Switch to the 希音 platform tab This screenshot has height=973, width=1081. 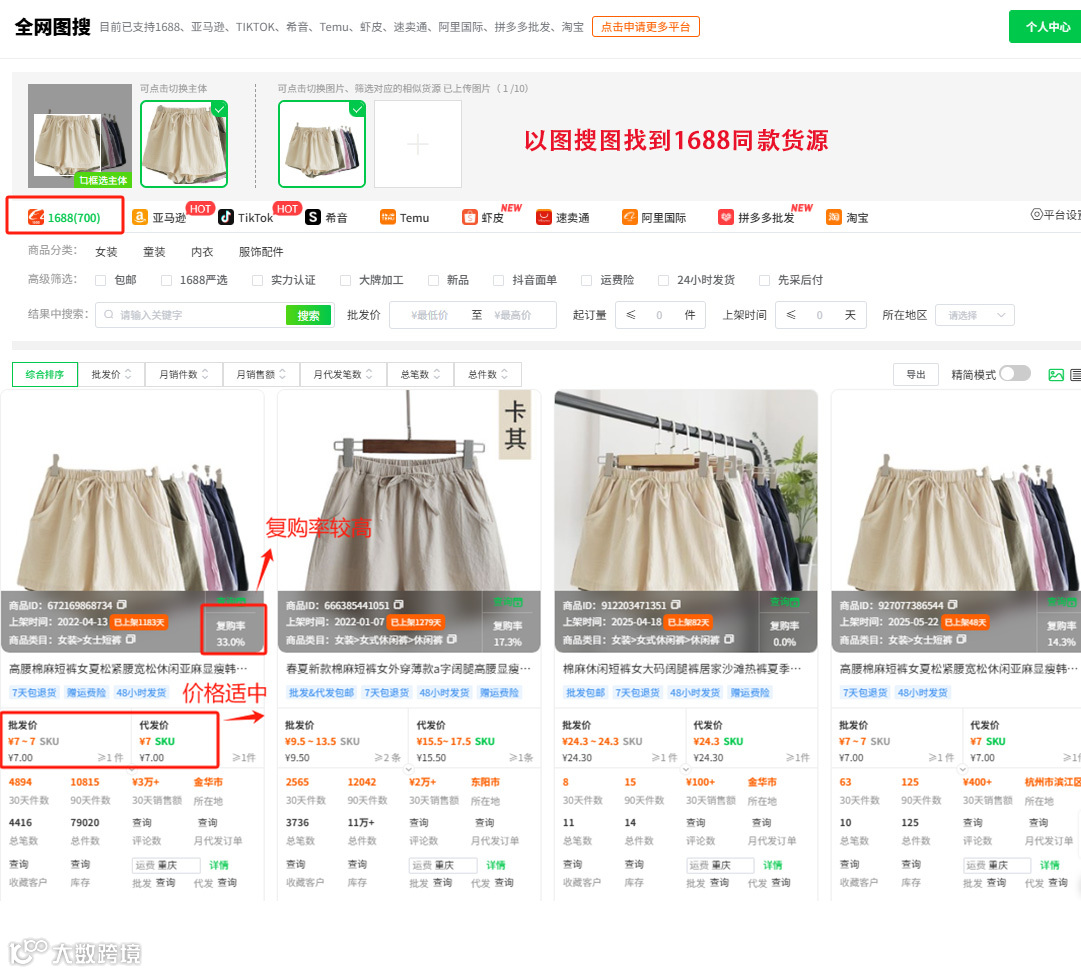(x=327, y=217)
